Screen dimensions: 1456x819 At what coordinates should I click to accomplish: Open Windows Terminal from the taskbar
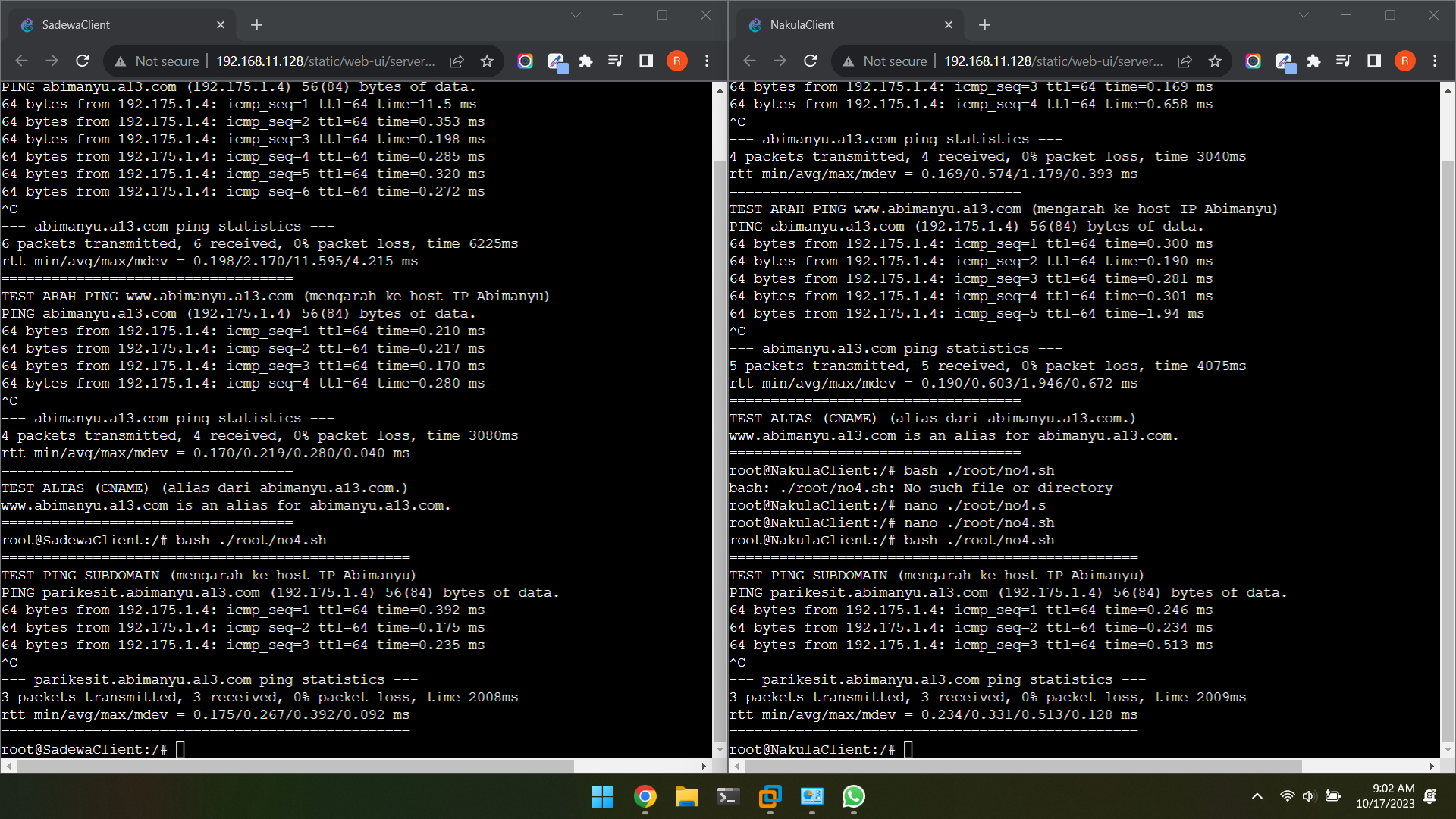pos(727,797)
